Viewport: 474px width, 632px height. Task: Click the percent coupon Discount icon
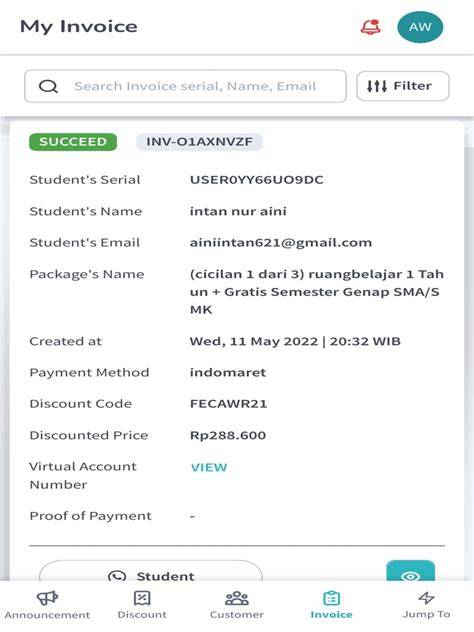[142, 598]
